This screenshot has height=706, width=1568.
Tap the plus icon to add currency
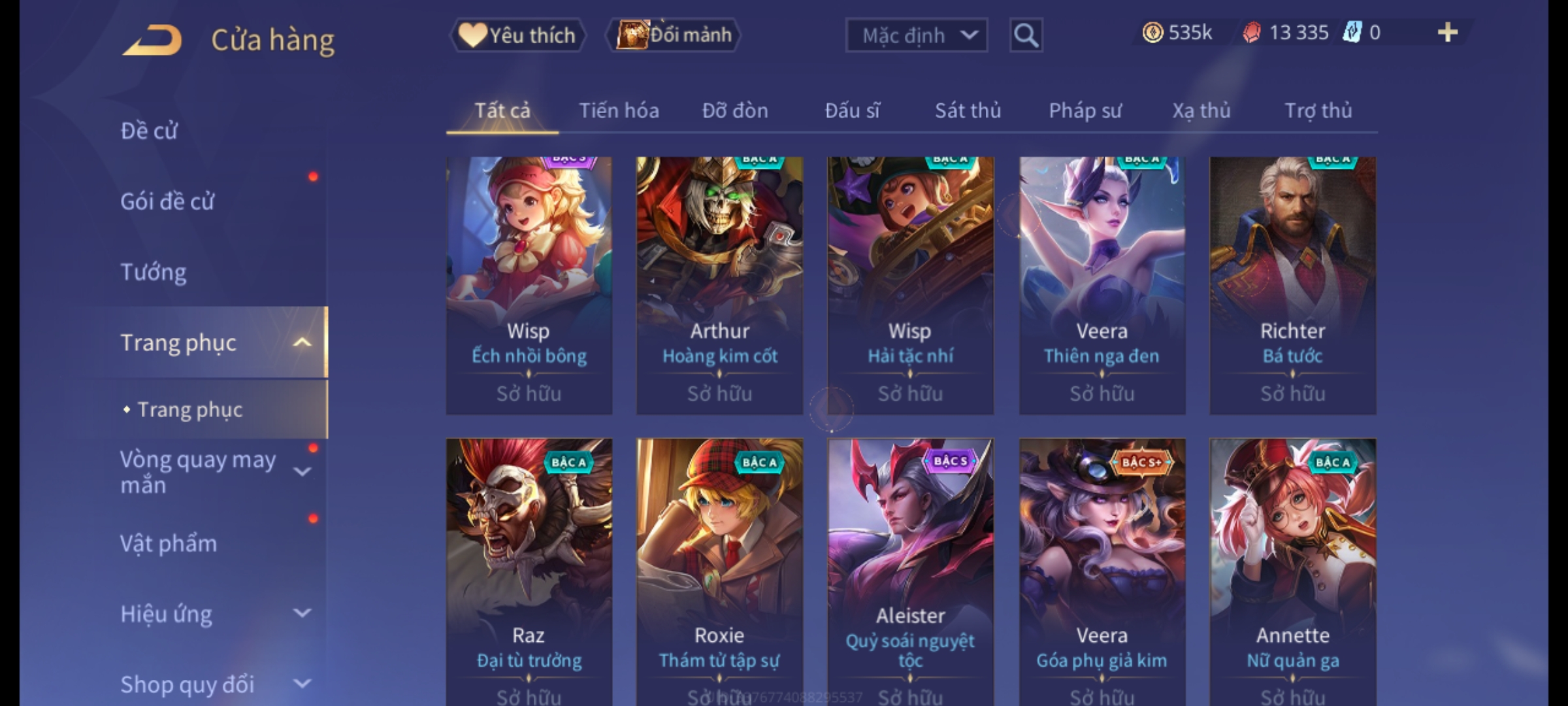[1448, 33]
